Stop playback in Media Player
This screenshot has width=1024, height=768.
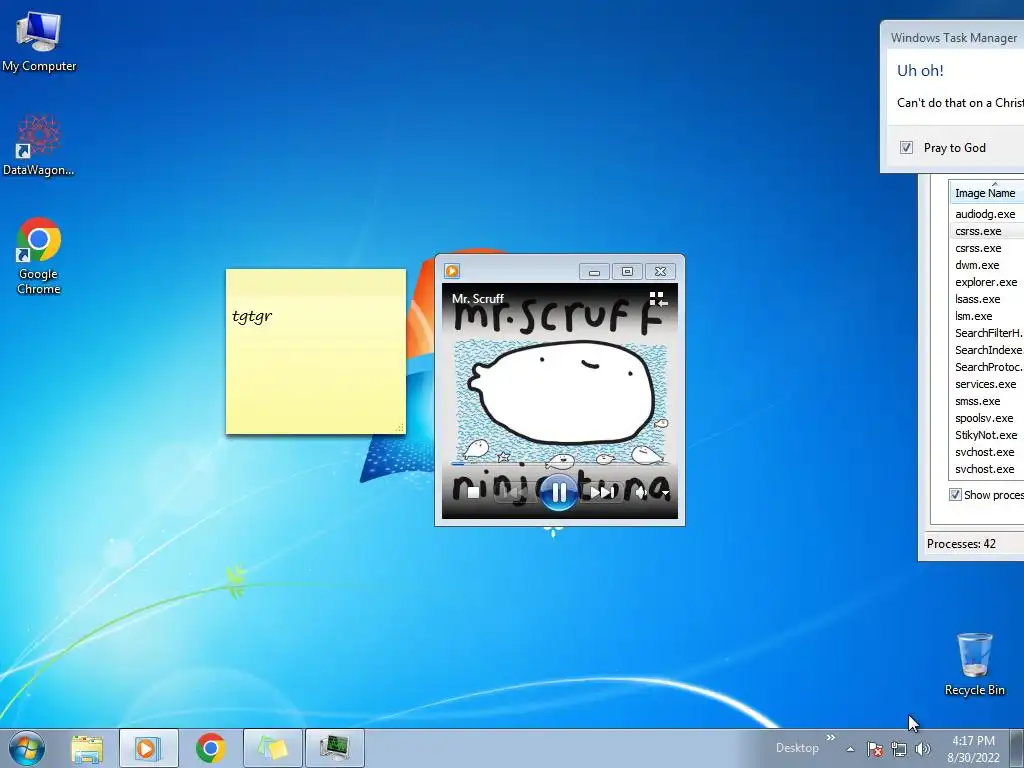(x=473, y=492)
